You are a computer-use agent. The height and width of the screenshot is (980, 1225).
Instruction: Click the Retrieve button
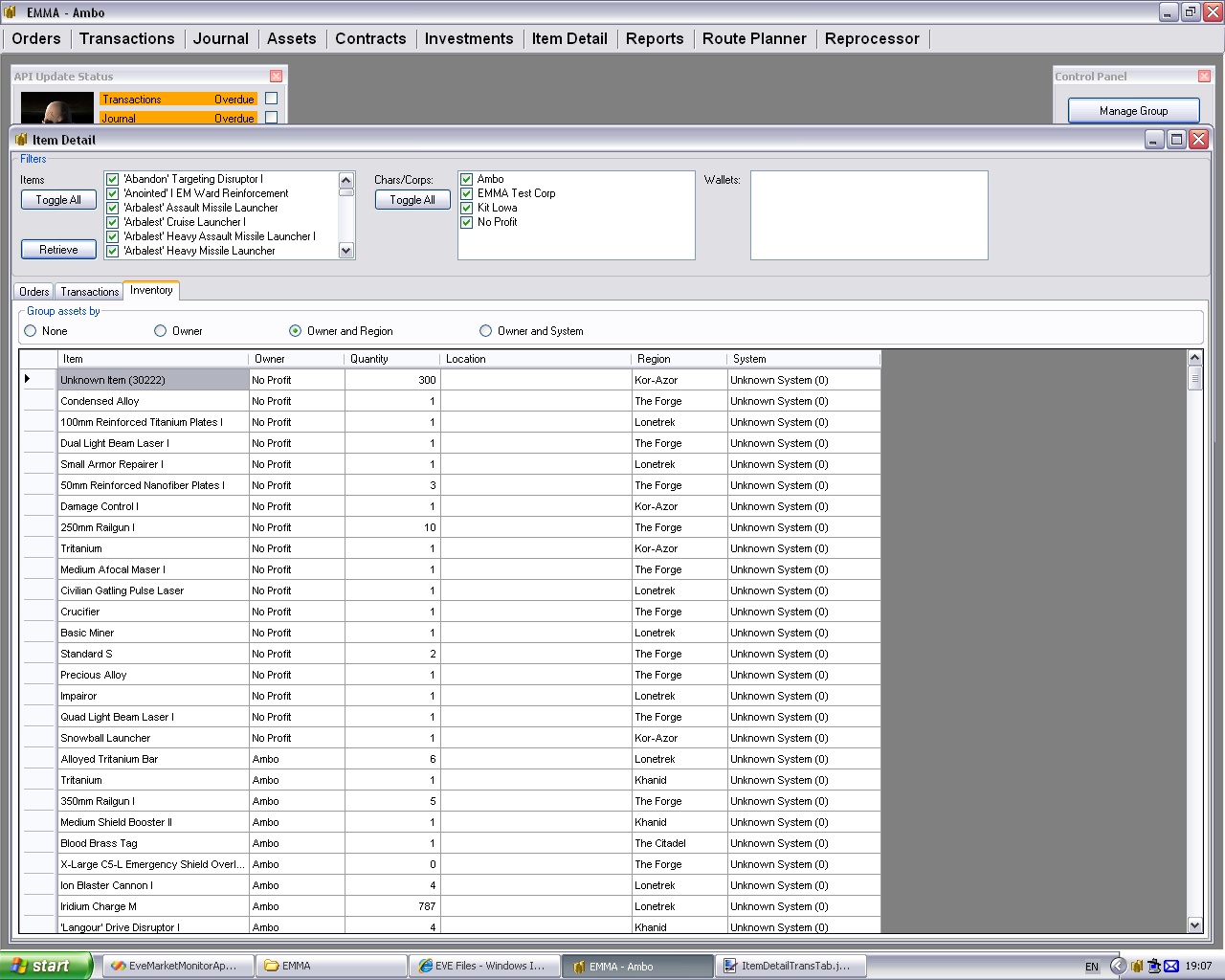click(x=58, y=250)
